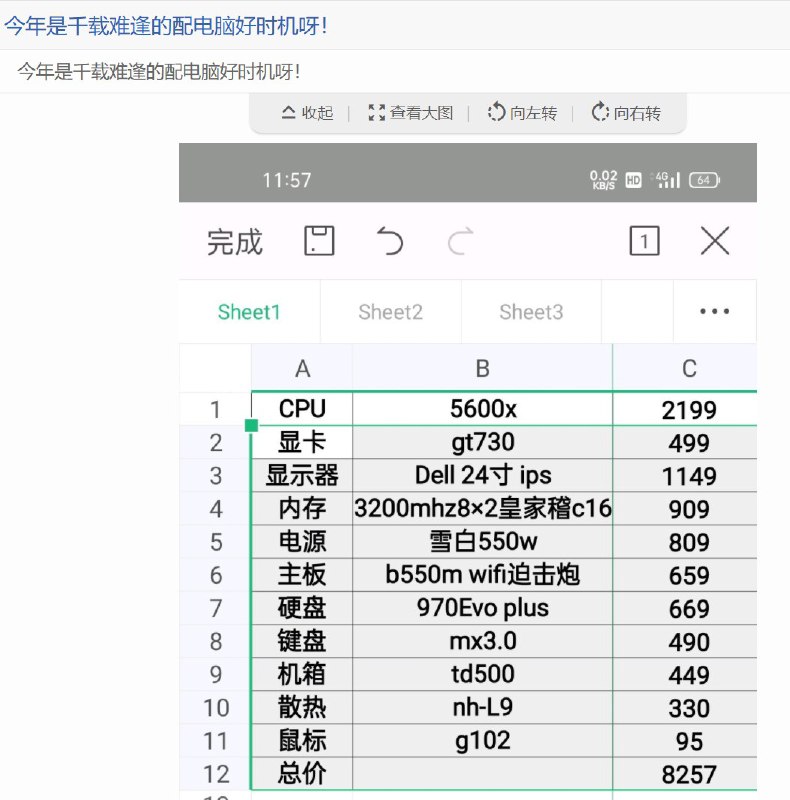Image resolution: width=790 pixels, height=800 pixels.
Task: Select cell containing 5600x
Action: coord(482,409)
